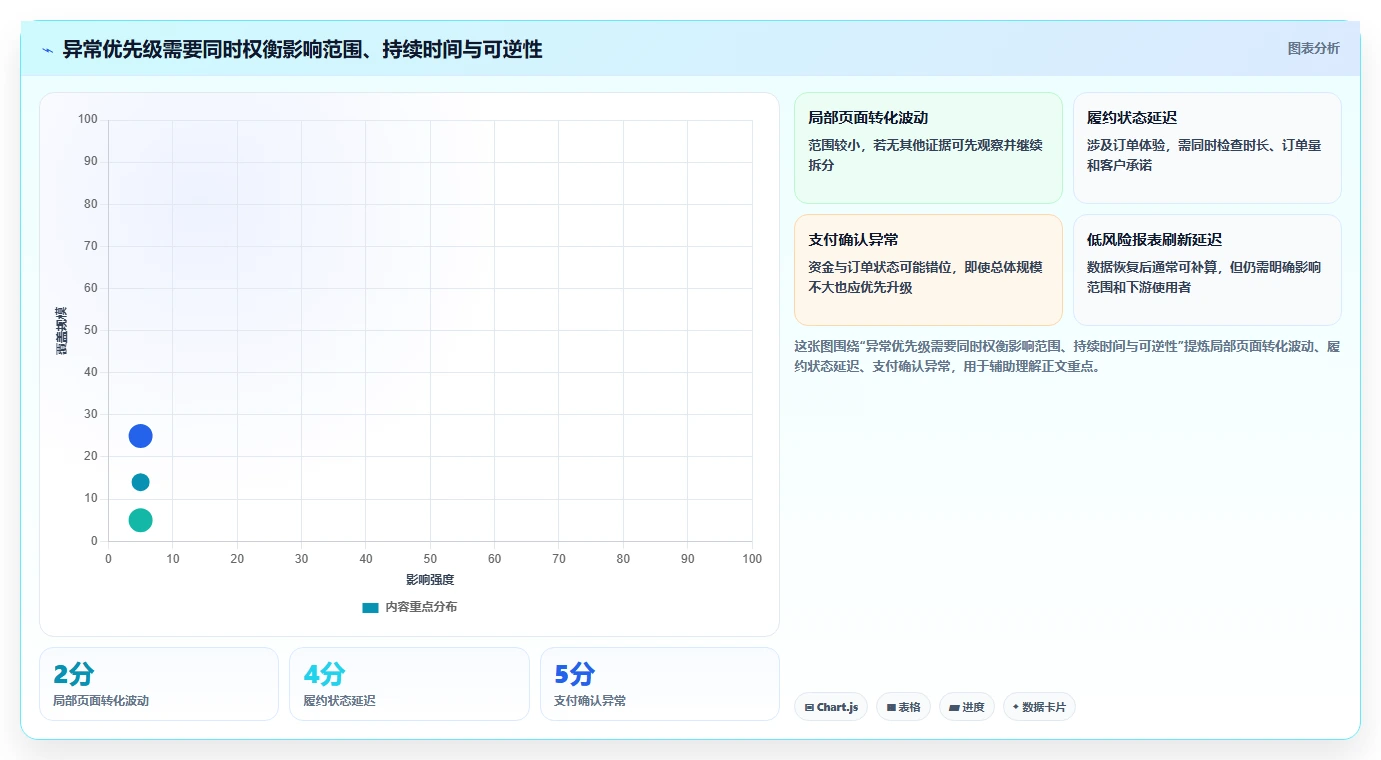Open the 履约状态延迟 card
Image resolution: width=1381 pixels, height=760 pixels.
[1207, 148]
